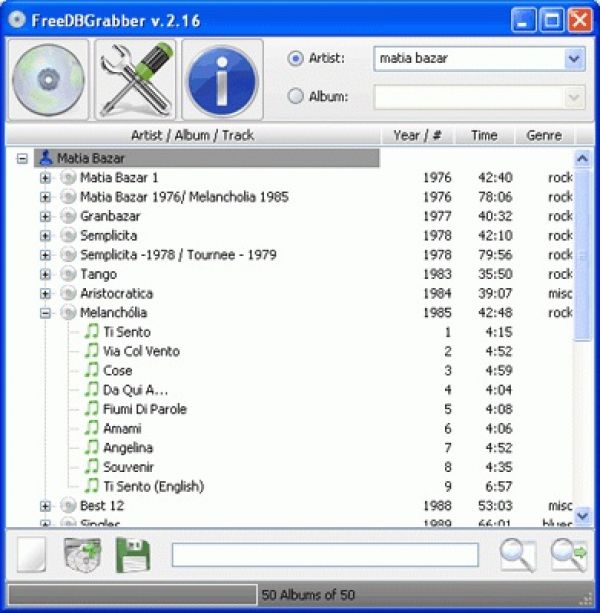The height and width of the screenshot is (613, 600).
Task: Select the Artist radio button
Action: pyautogui.click(x=295, y=59)
